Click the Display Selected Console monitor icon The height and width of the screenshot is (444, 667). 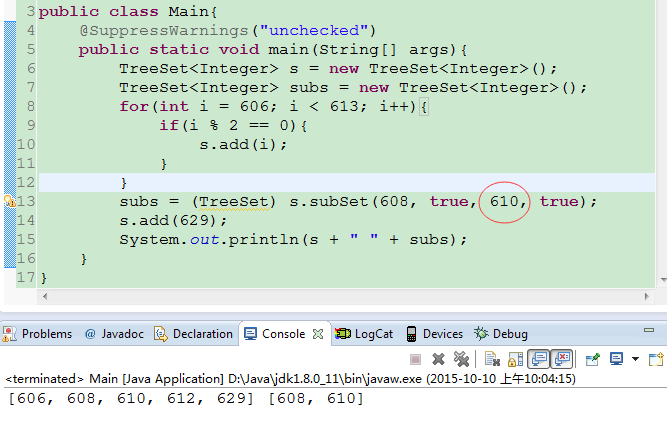click(x=616, y=359)
